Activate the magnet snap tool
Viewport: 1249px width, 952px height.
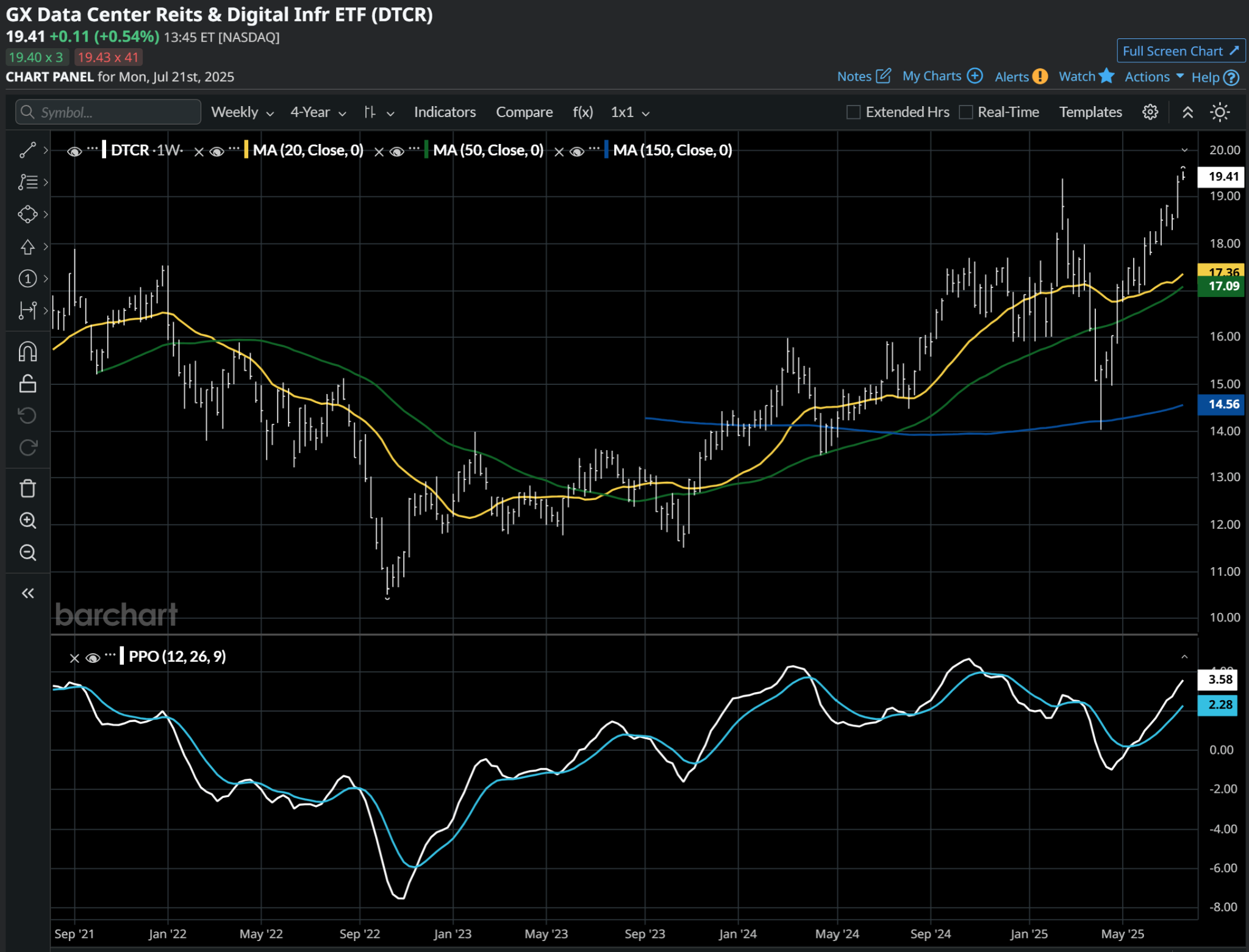click(x=27, y=352)
